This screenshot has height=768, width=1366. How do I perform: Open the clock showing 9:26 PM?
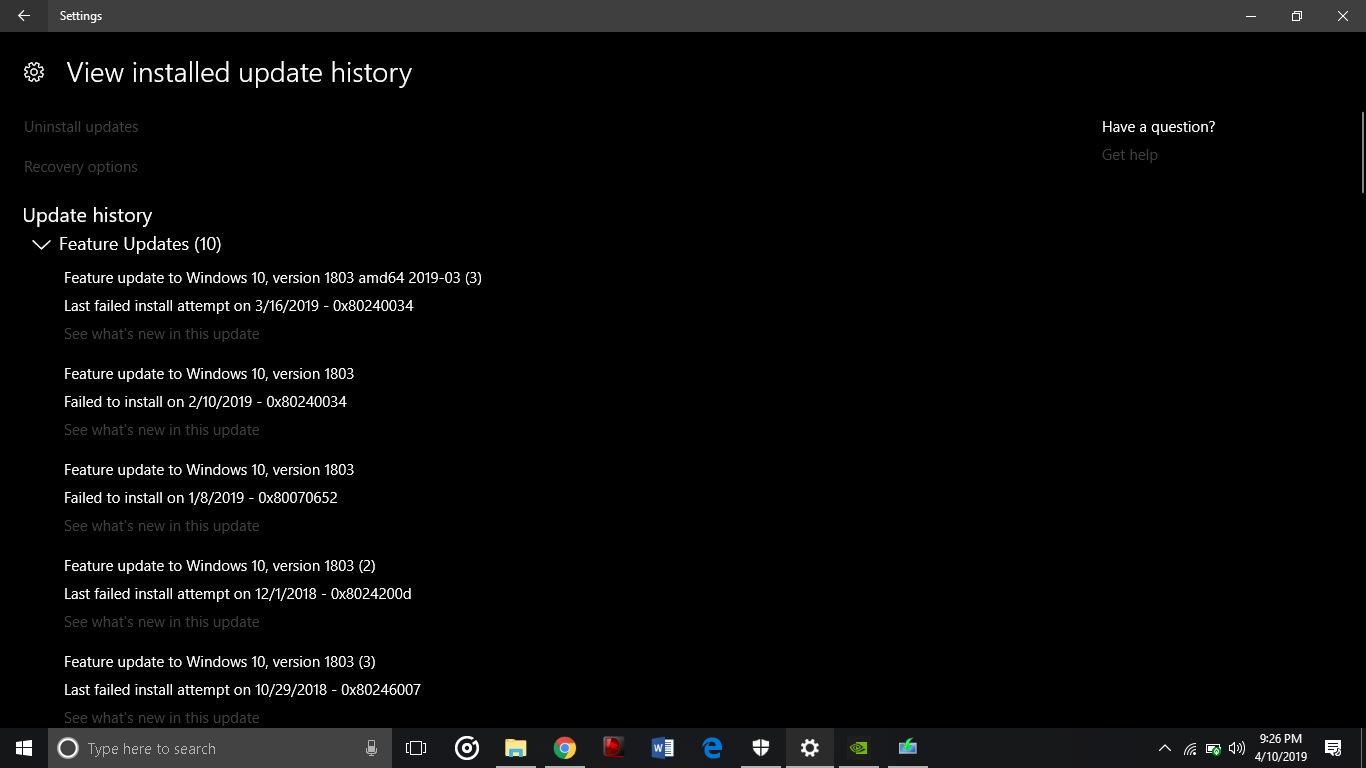pyautogui.click(x=1281, y=748)
